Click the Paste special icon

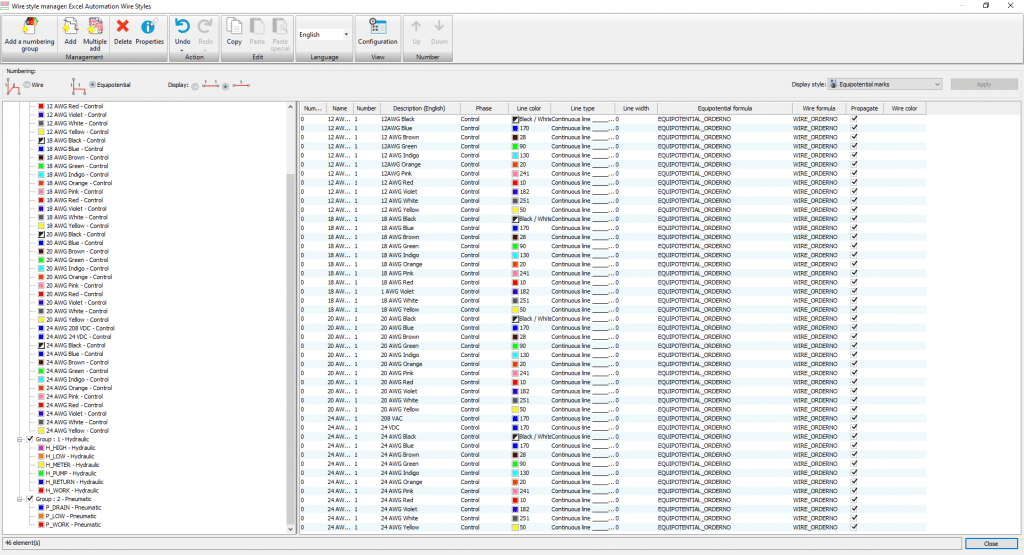coord(280,26)
